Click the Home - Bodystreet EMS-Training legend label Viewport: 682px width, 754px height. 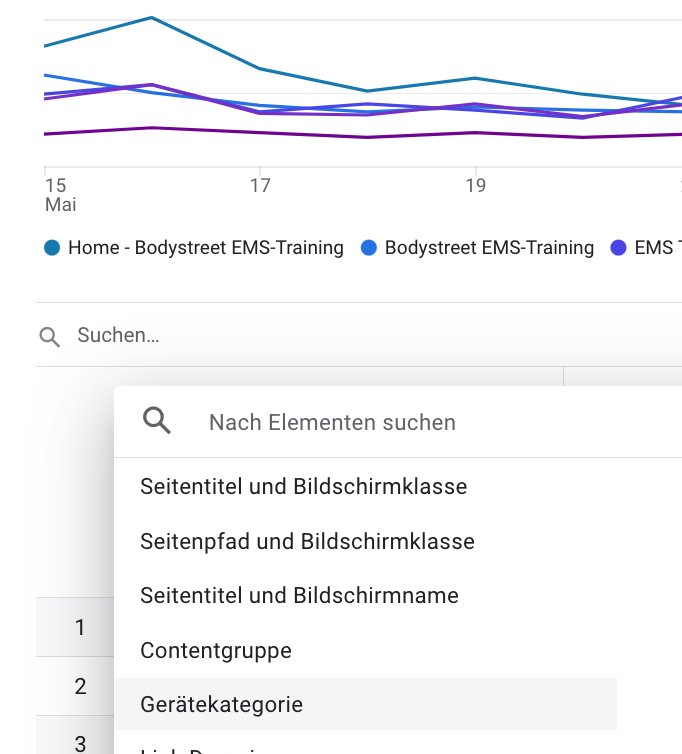[x=206, y=248]
